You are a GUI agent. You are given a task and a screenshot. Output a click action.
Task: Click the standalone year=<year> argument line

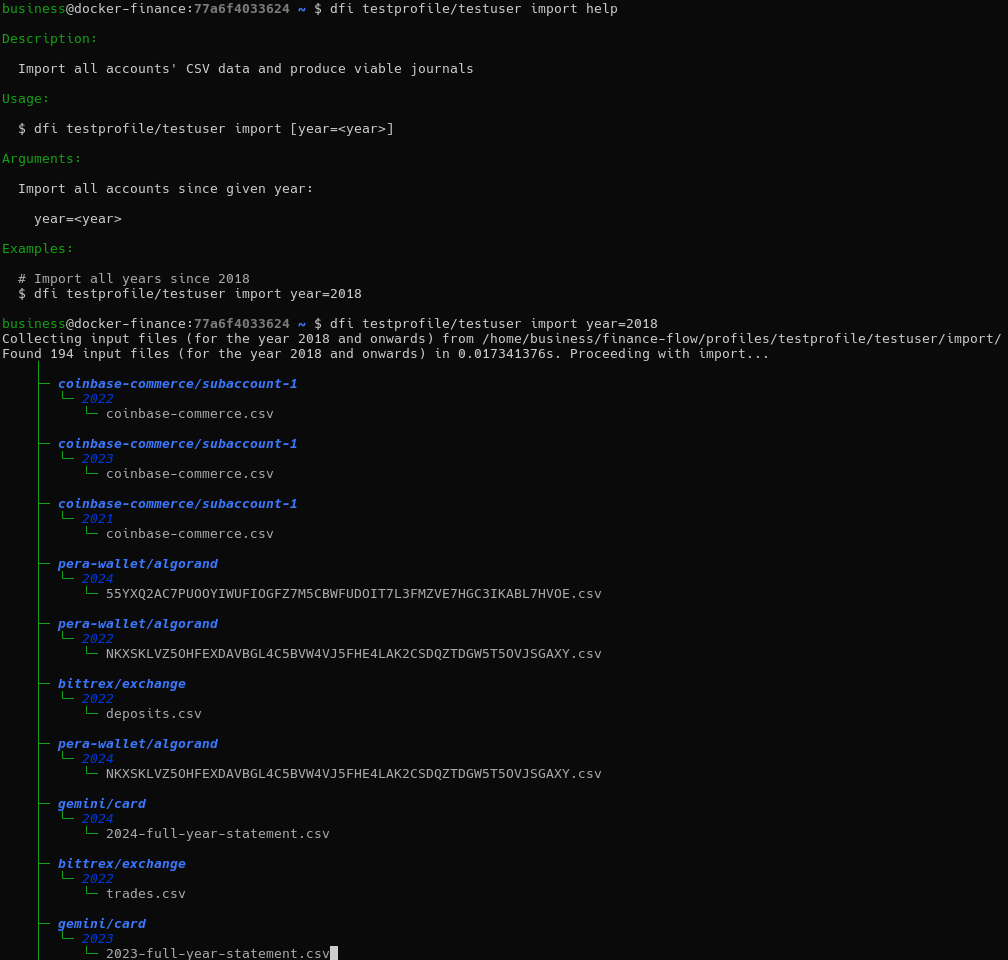(77, 219)
